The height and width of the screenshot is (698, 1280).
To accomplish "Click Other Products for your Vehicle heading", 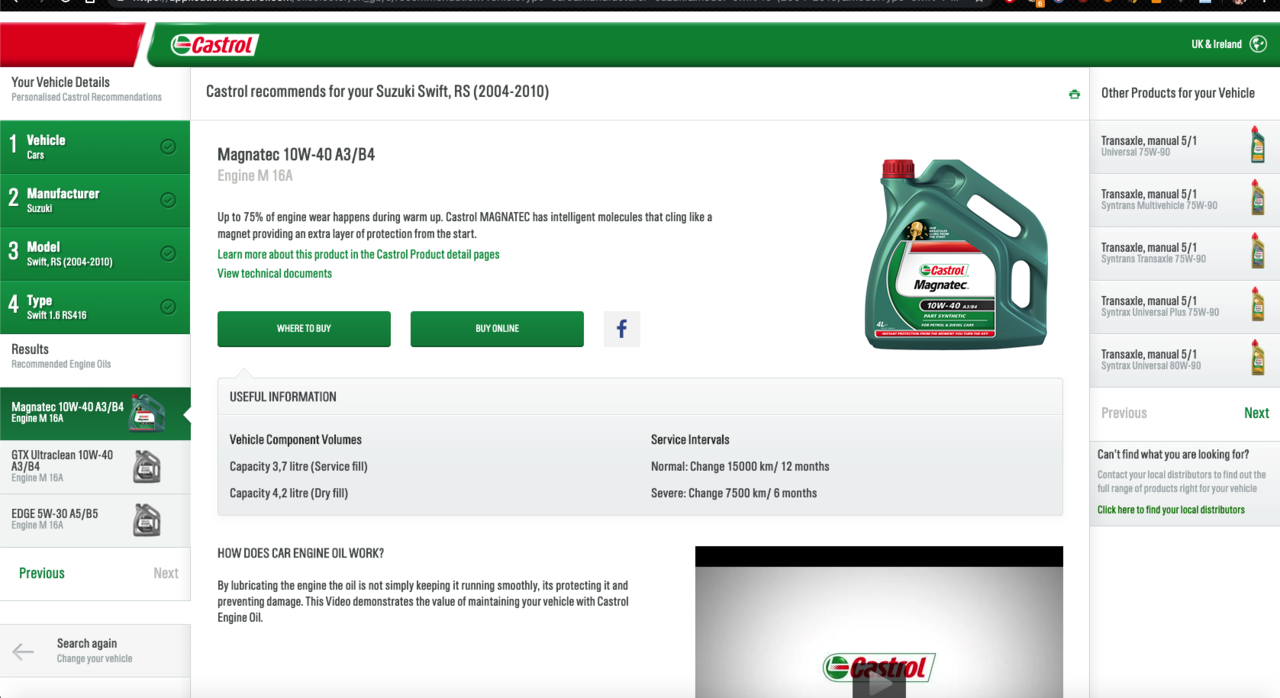I will 1178,93.
